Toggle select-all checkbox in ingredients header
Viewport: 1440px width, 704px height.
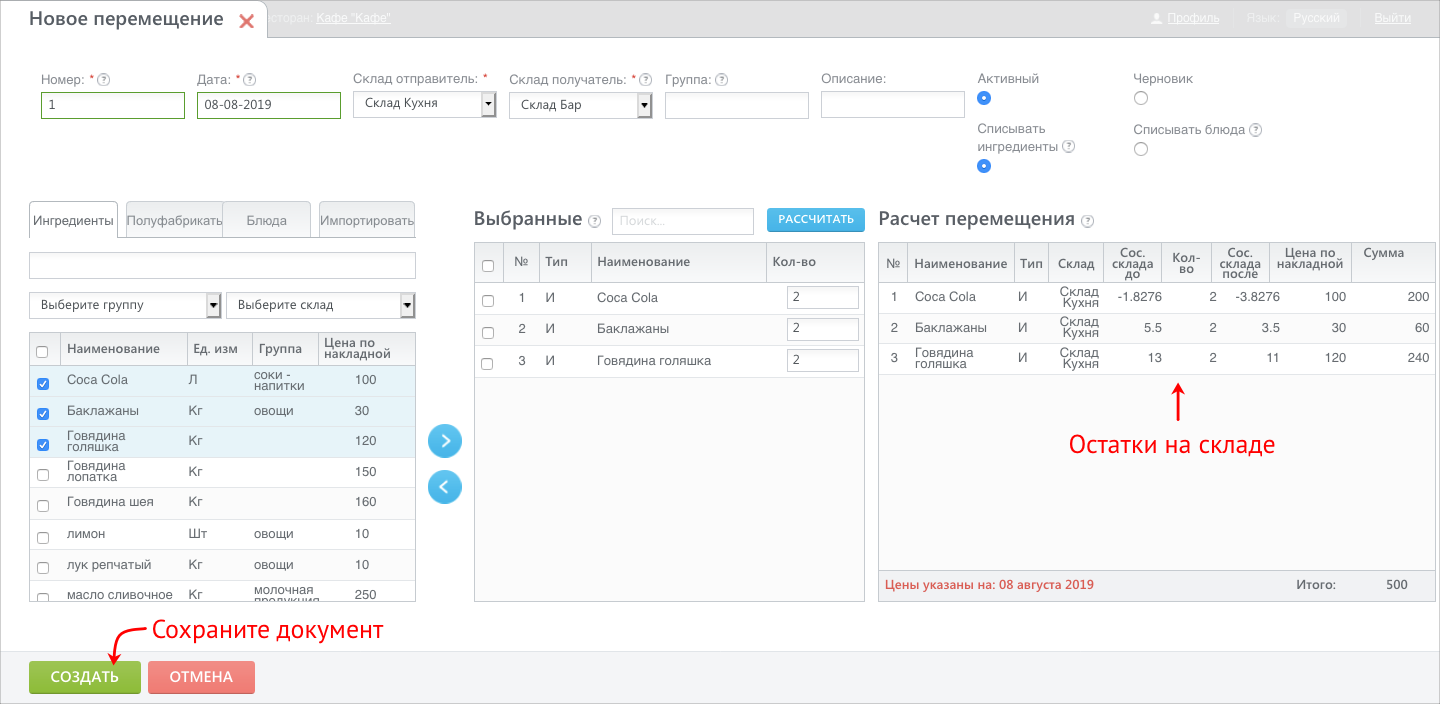pos(42,351)
